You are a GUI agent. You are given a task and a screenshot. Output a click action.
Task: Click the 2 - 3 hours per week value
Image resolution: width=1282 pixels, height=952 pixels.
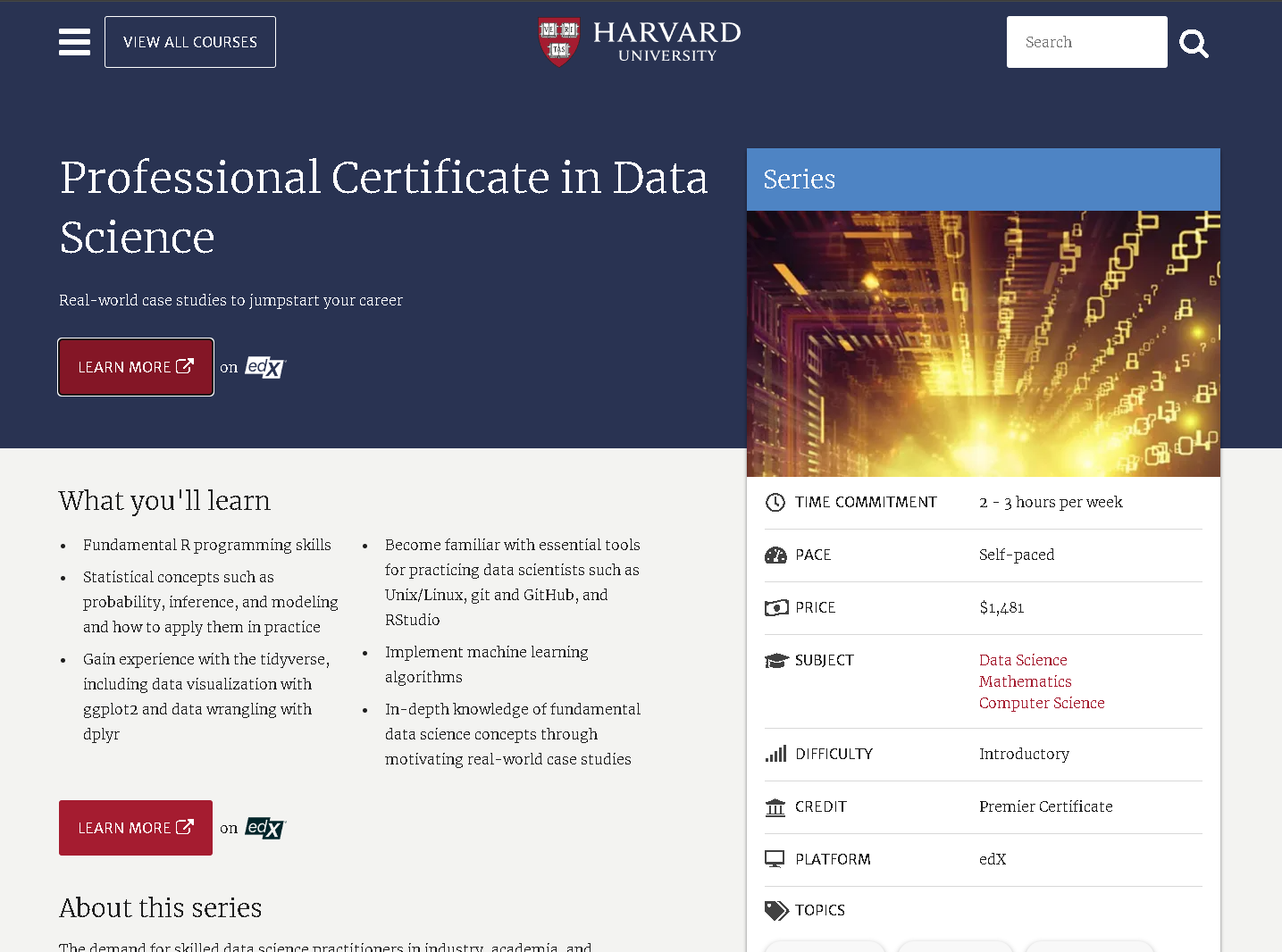coord(1051,502)
